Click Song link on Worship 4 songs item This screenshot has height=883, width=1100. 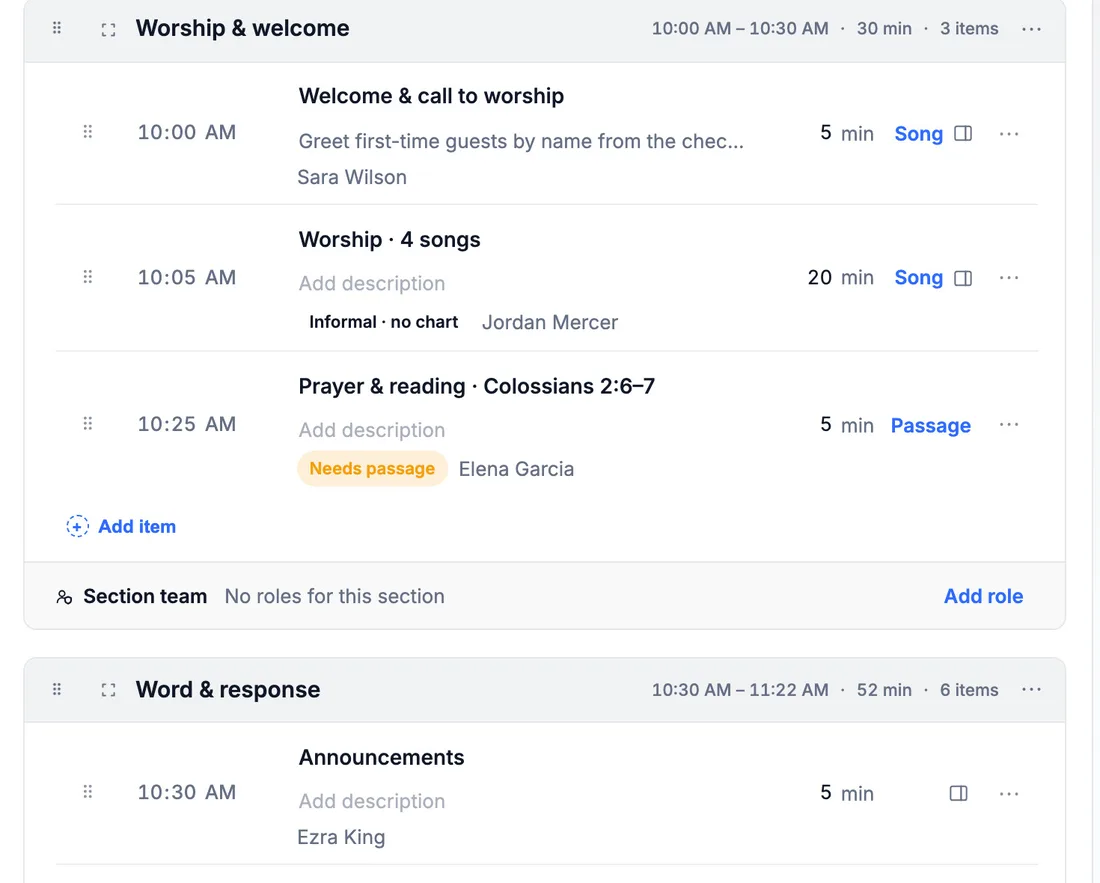pyautogui.click(x=918, y=278)
